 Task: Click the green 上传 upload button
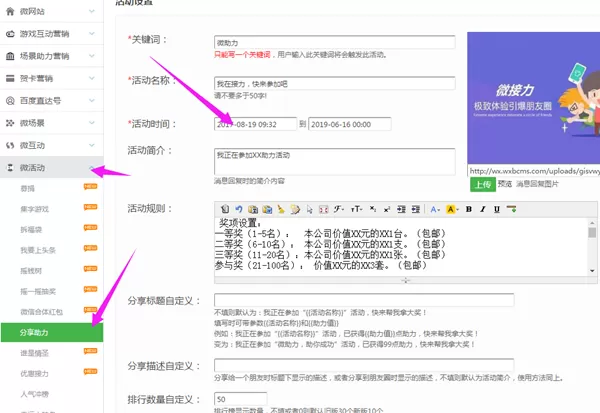click(483, 184)
